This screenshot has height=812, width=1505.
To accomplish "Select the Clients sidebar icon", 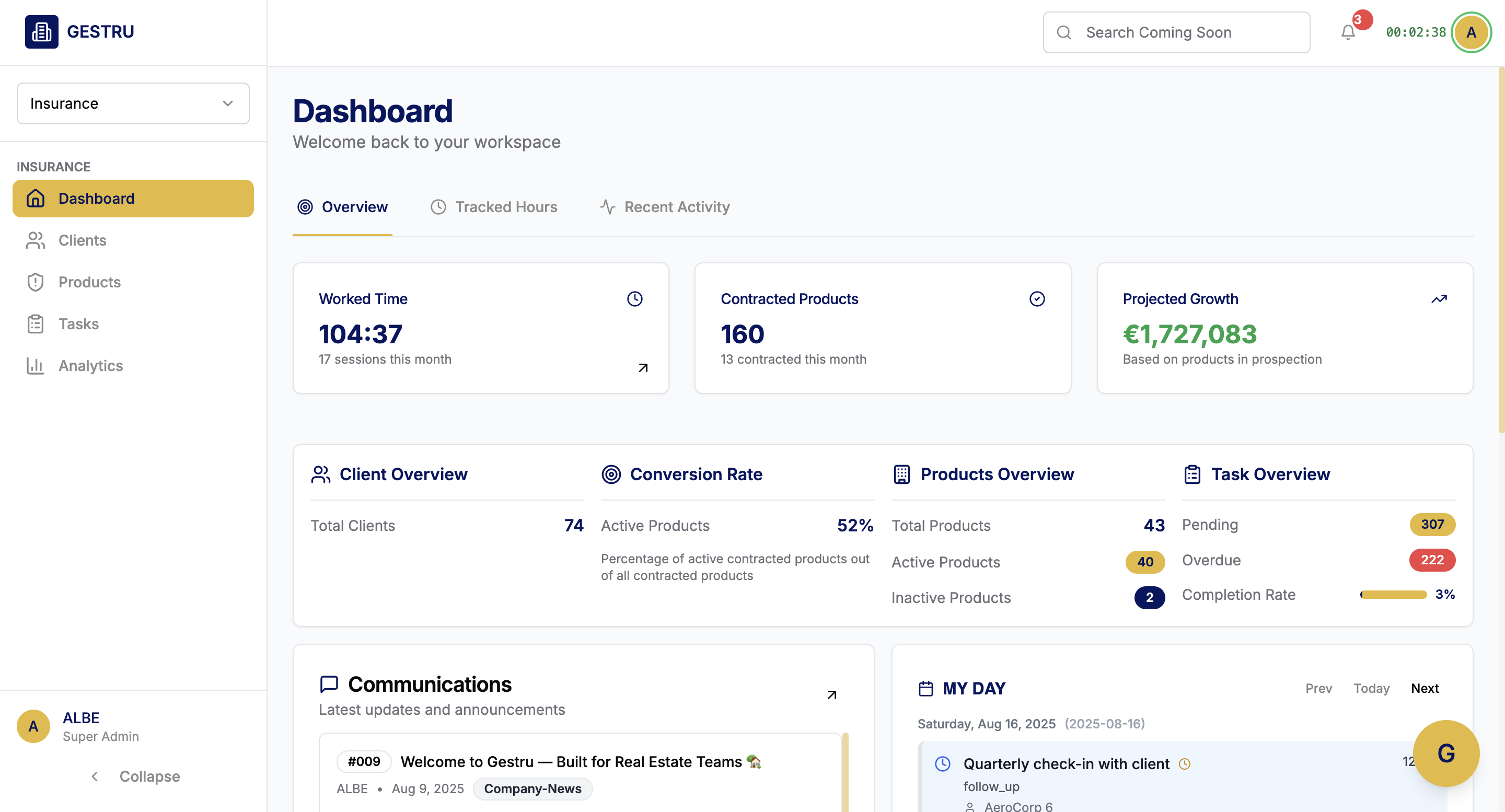I will [x=35, y=240].
